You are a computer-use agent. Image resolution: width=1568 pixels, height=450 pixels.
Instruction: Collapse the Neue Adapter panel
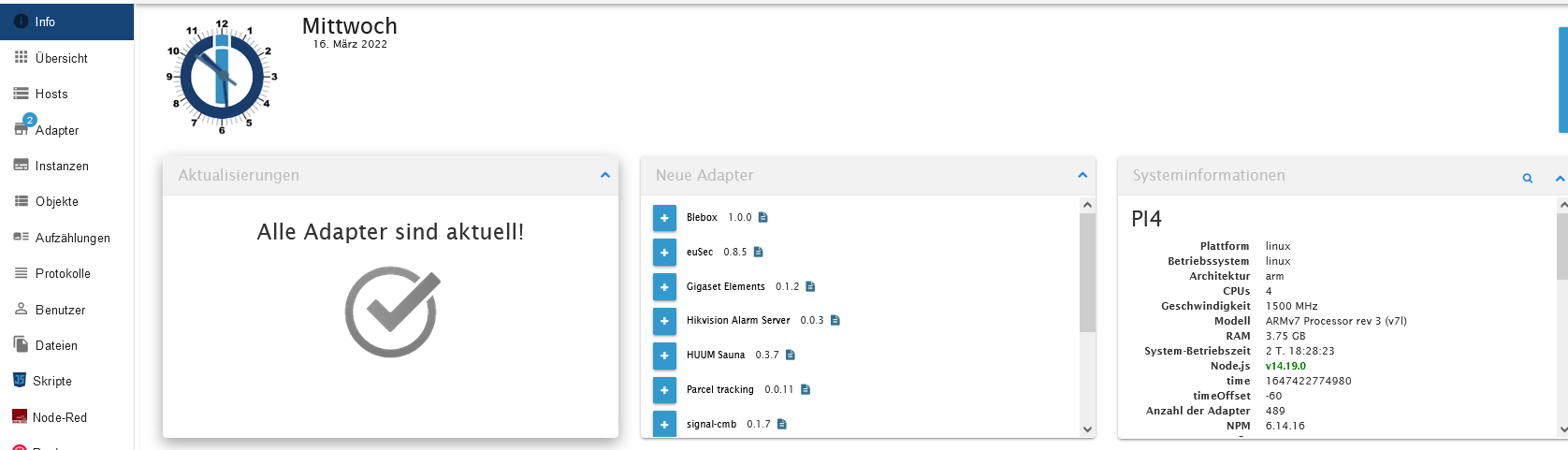tap(1082, 175)
